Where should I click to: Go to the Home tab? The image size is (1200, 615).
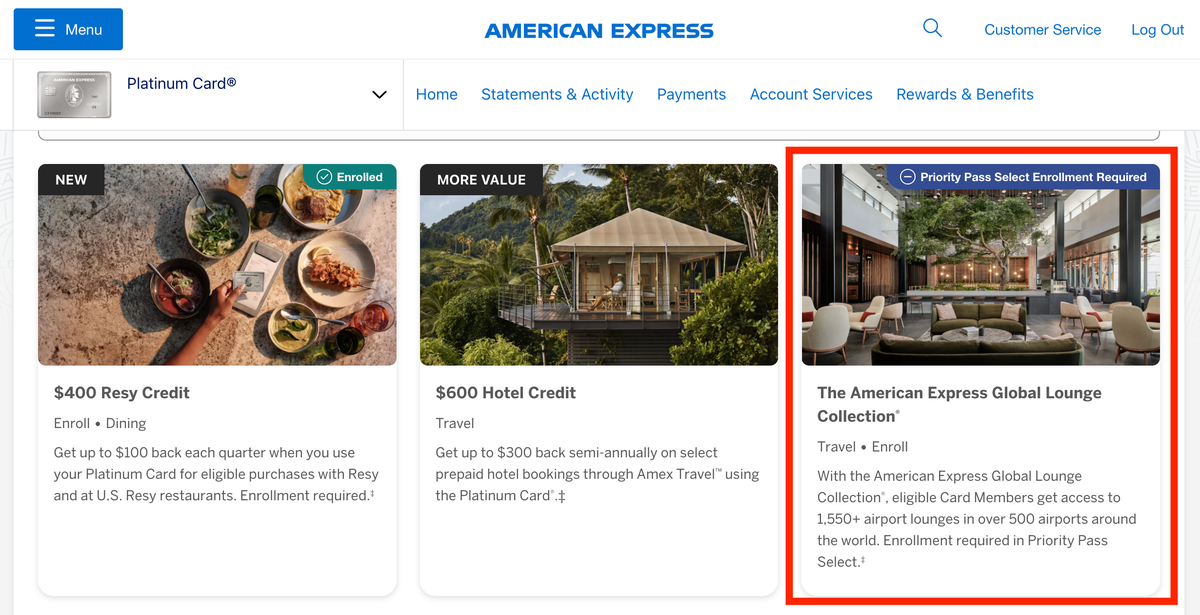[436, 94]
